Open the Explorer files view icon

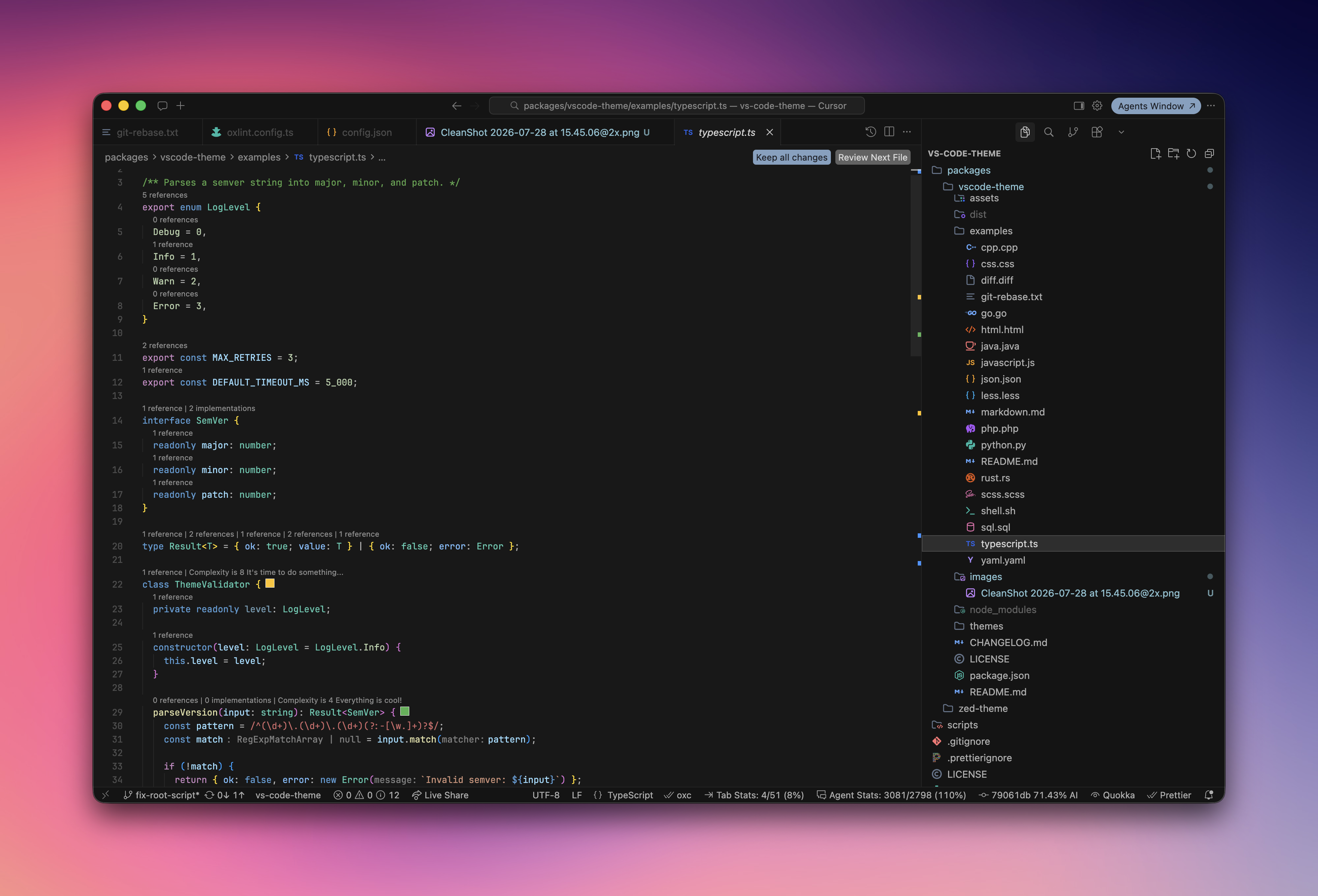(x=1025, y=132)
